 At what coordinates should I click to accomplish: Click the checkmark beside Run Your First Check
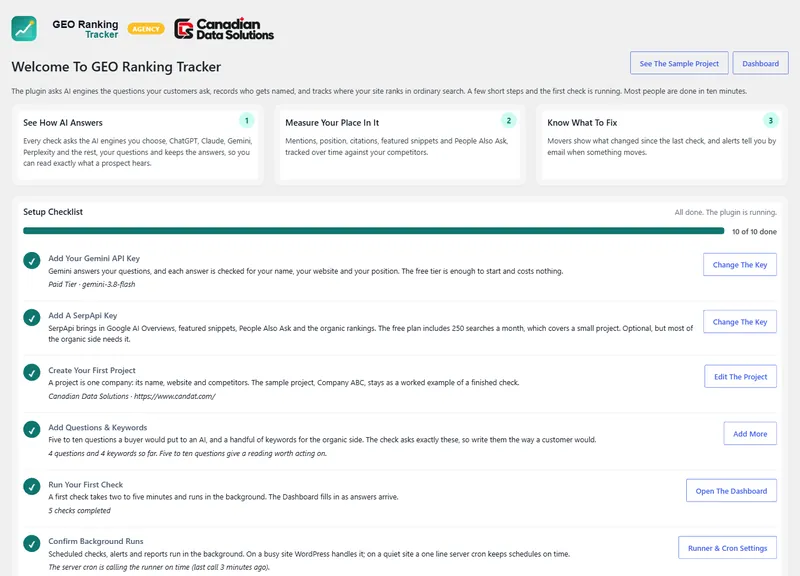tap(32, 487)
